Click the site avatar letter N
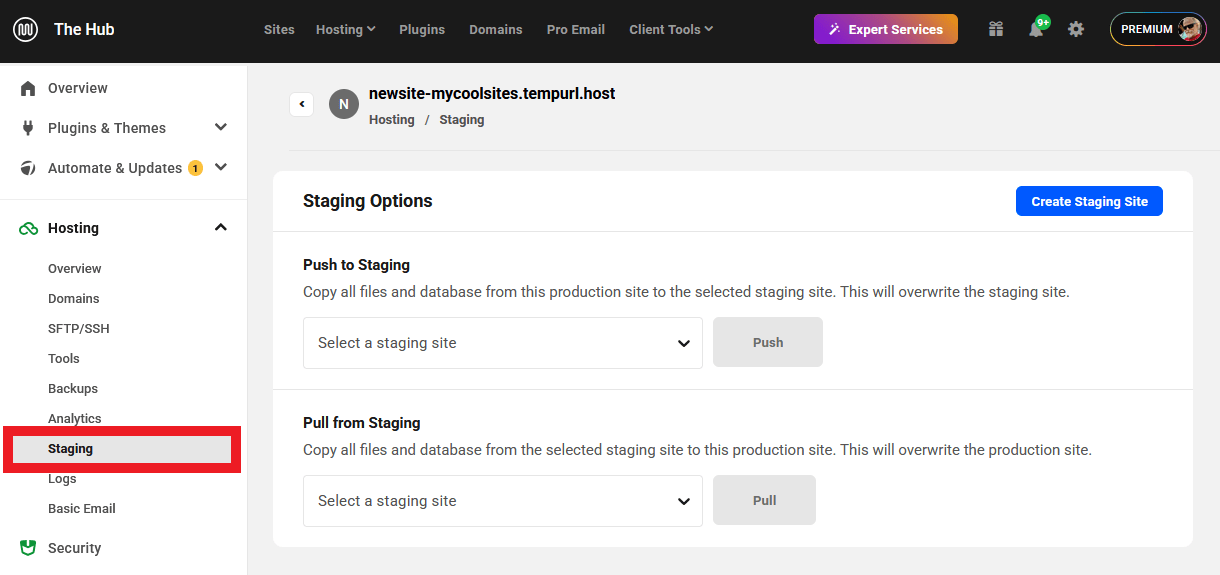The width and height of the screenshot is (1220, 575). click(344, 104)
